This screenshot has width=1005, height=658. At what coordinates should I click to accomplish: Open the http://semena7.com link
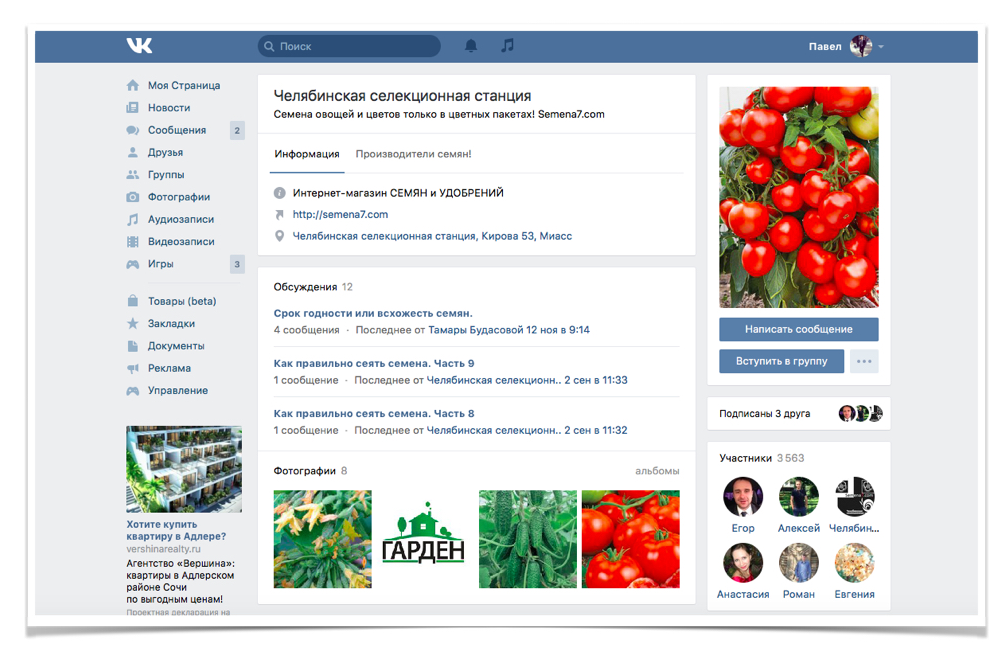click(340, 214)
